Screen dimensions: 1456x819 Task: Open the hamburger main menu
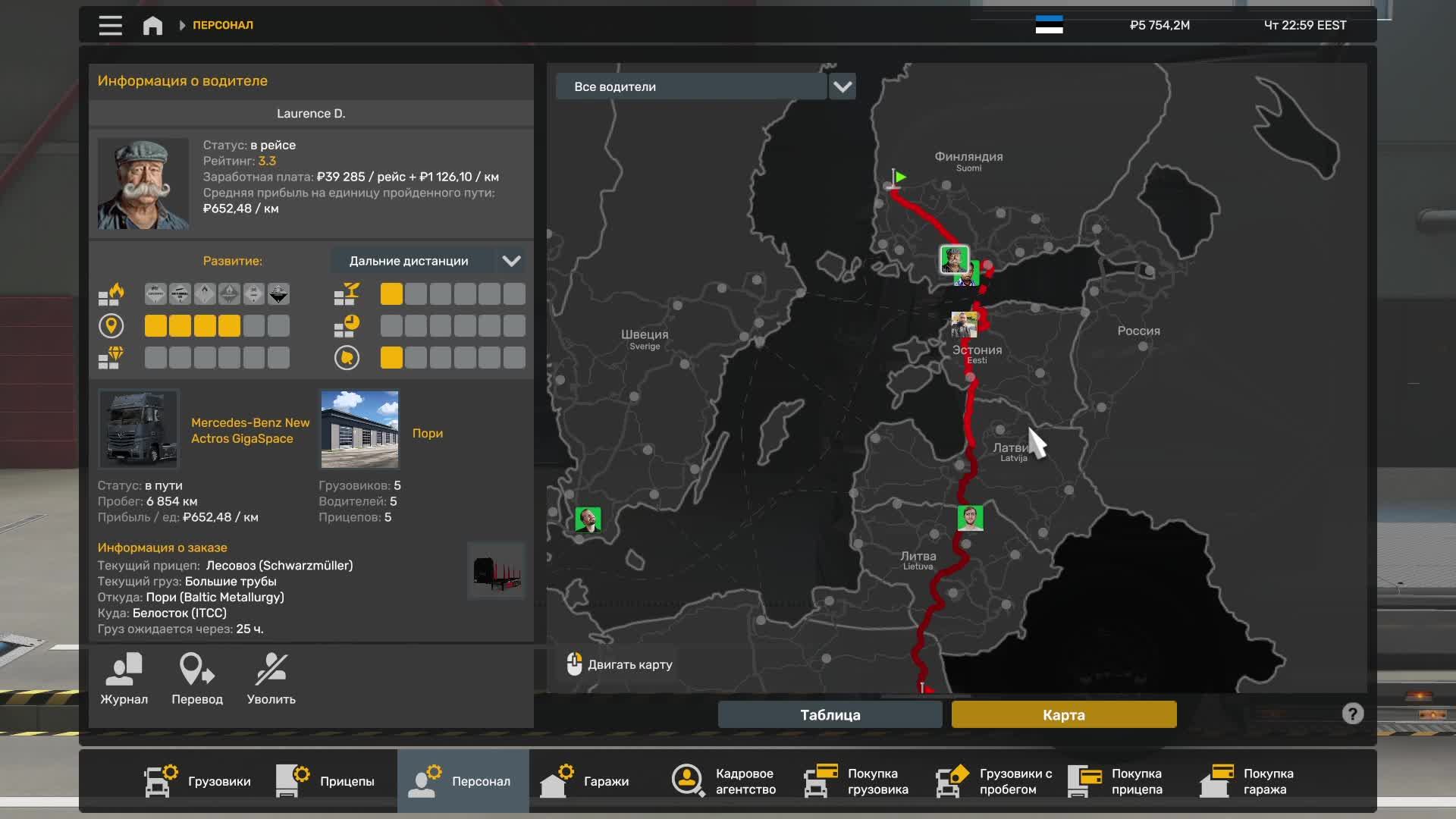click(110, 25)
